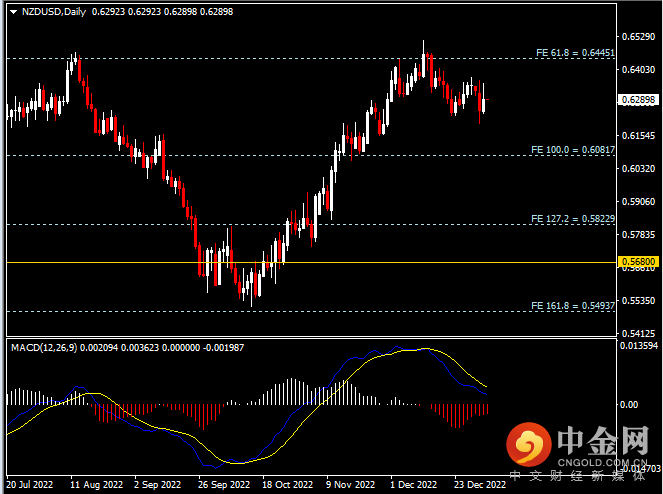Select the MACD(12,26,9) indicator label
Viewport: 663px width, 494px height.
[x=44, y=347]
